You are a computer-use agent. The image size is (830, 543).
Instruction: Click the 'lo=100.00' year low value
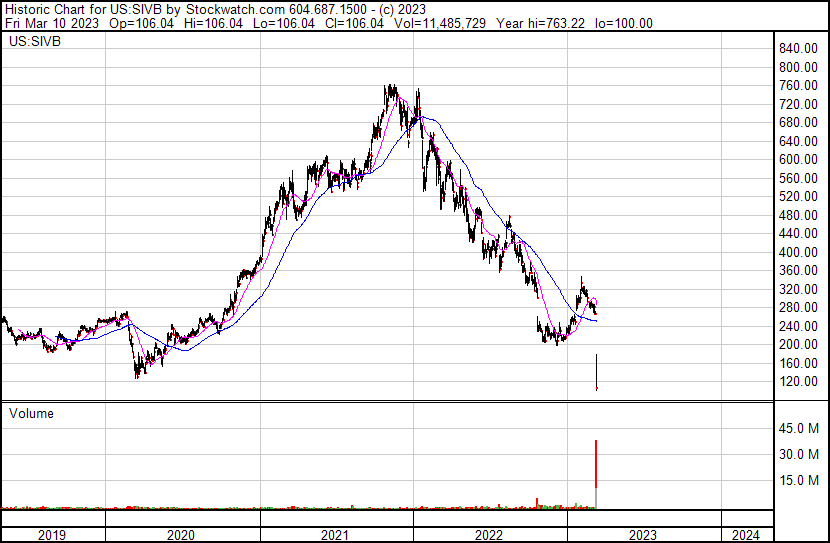pyautogui.click(x=624, y=23)
